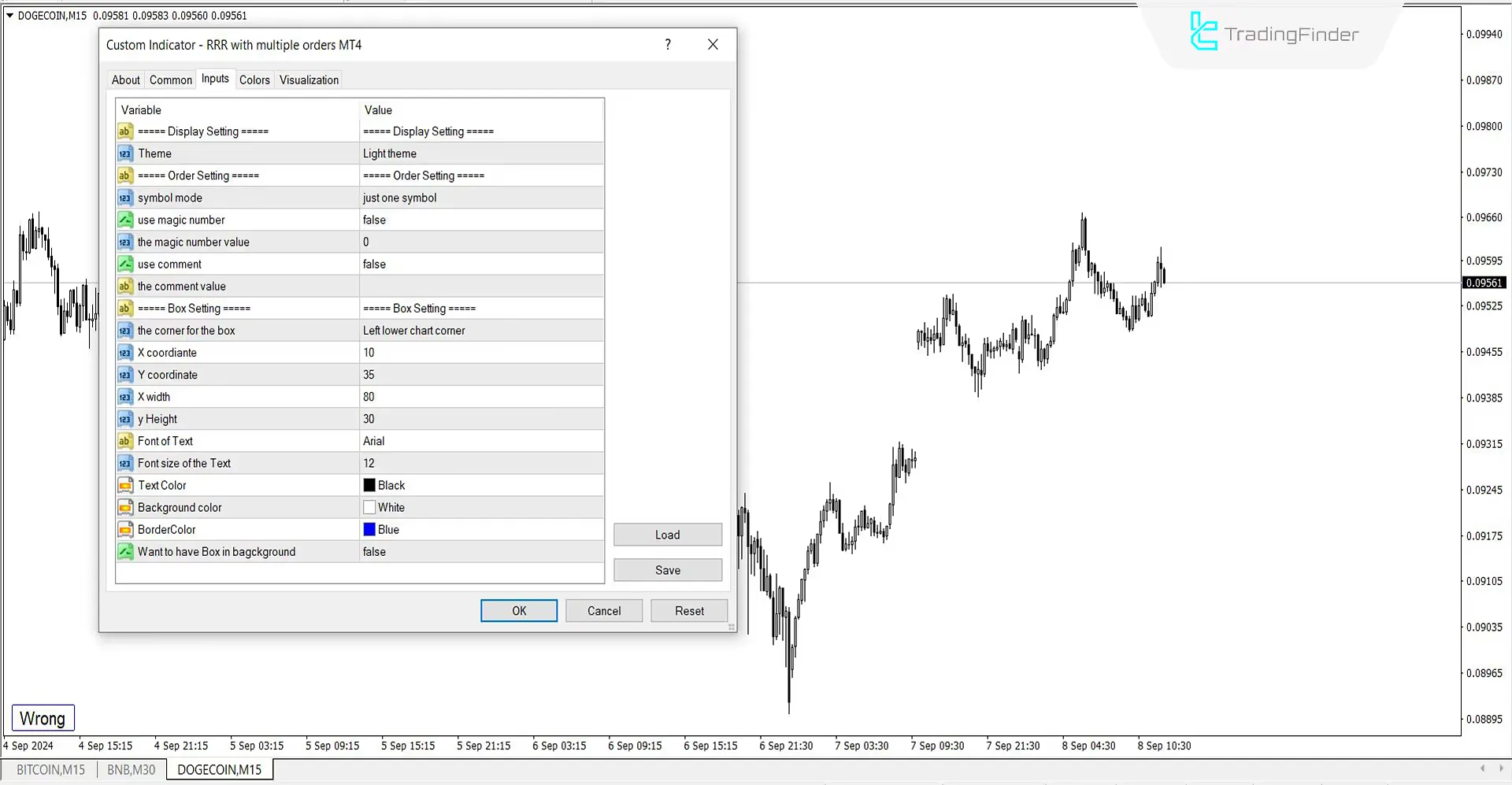Switch to the Colors tab
The image size is (1512, 785).
pos(254,79)
